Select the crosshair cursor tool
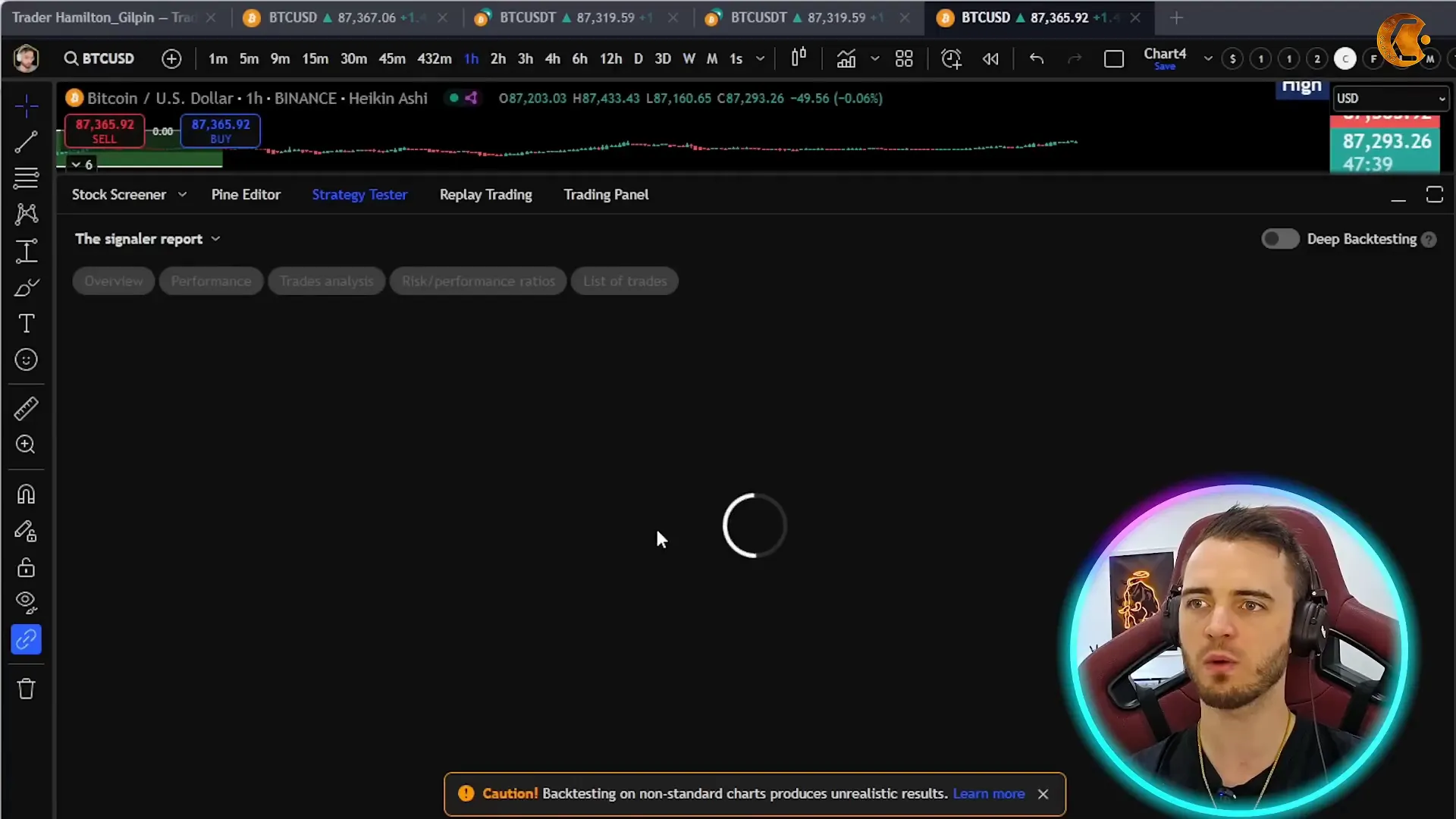 pyautogui.click(x=27, y=105)
